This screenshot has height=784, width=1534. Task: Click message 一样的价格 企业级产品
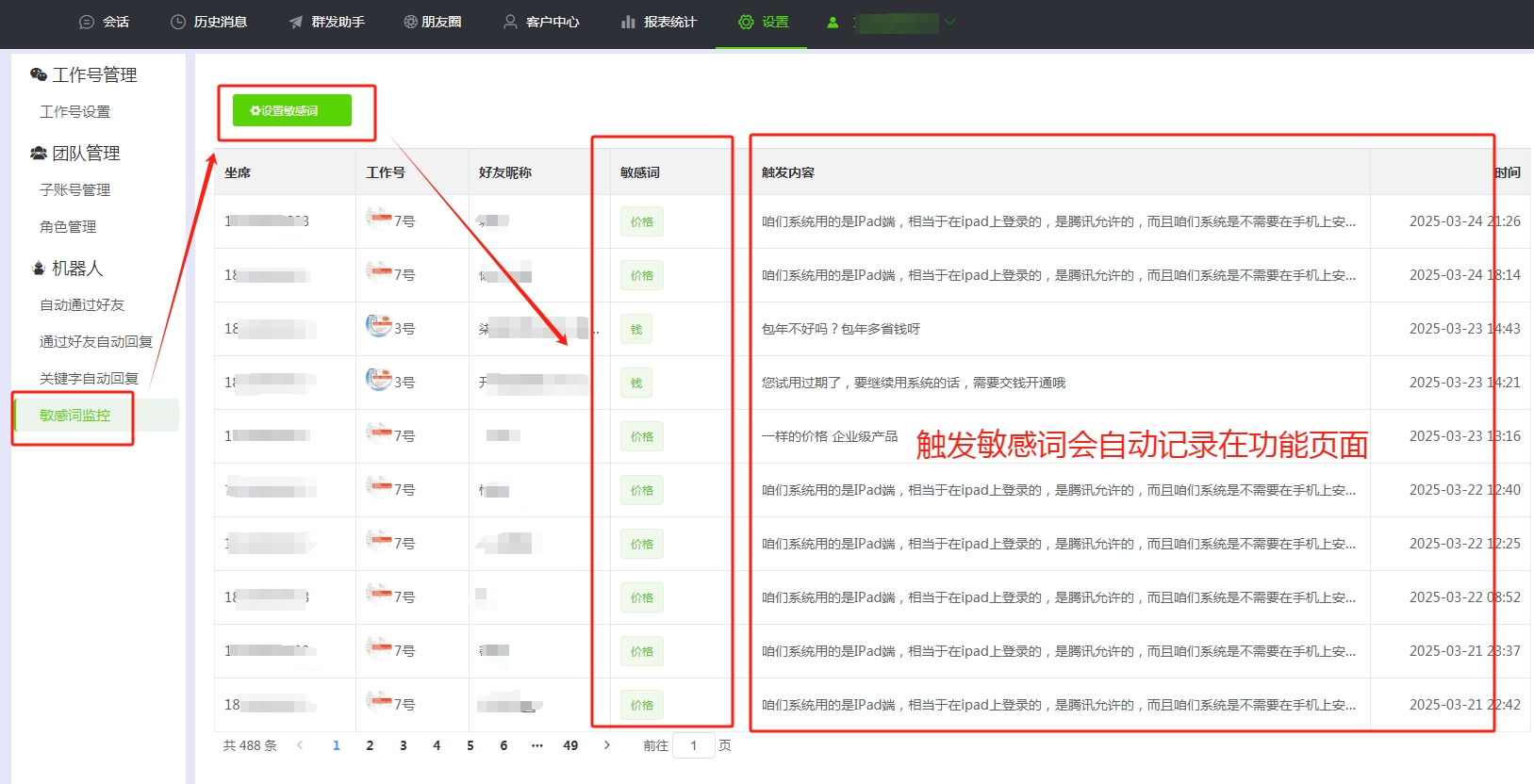[830, 436]
